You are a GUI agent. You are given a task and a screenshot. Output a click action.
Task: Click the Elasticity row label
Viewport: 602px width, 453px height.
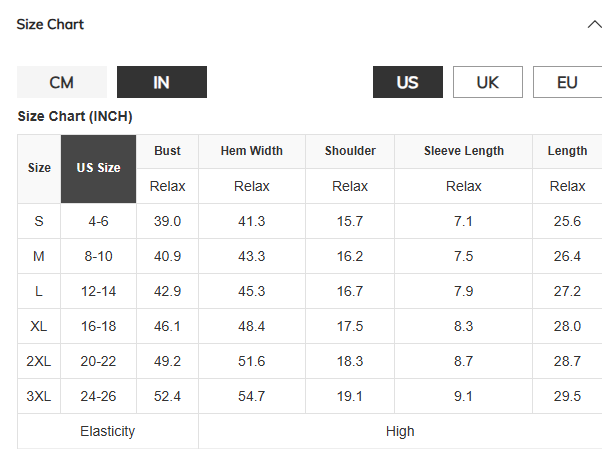click(x=108, y=431)
